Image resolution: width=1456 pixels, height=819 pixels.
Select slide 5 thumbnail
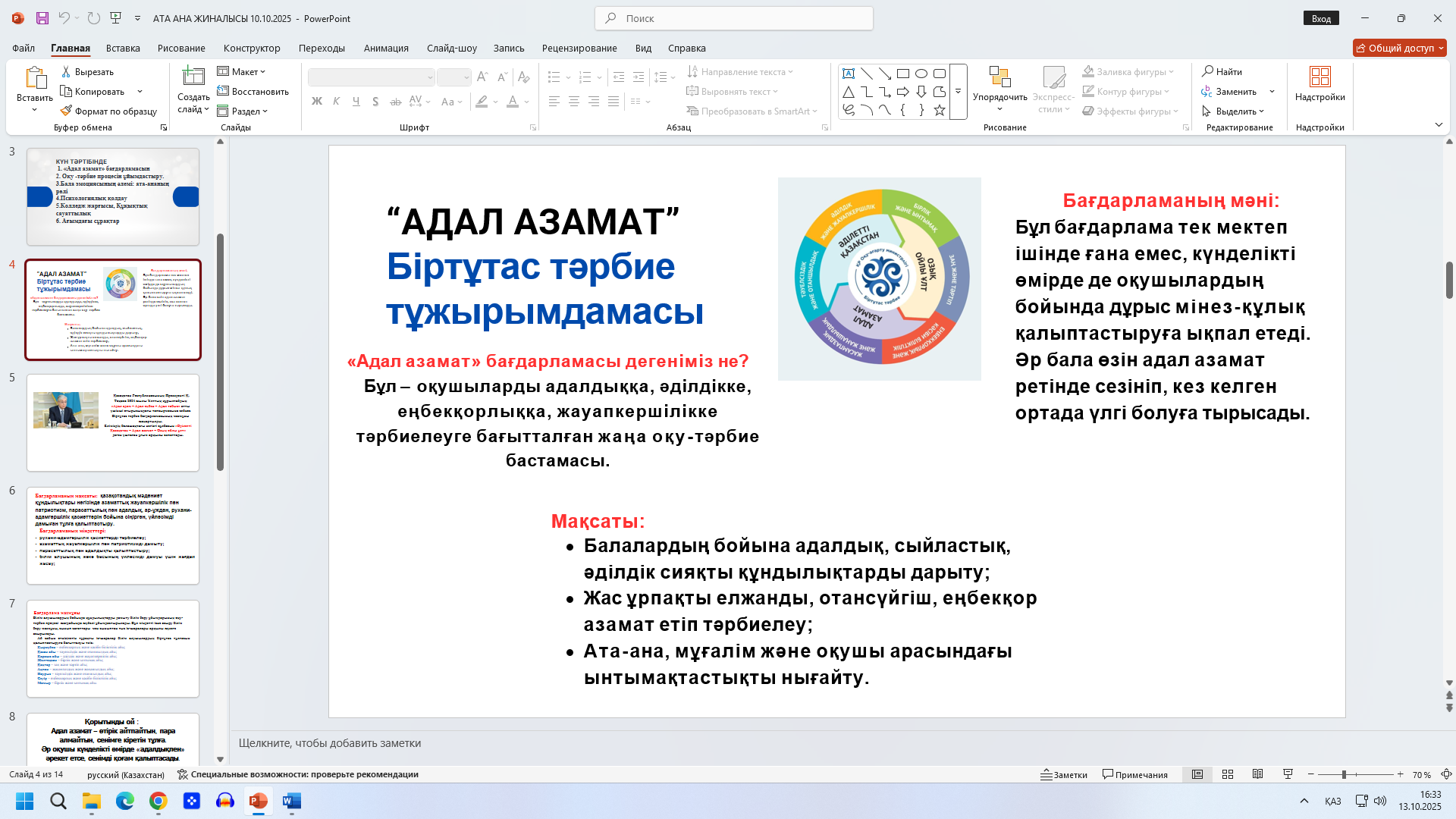point(113,422)
